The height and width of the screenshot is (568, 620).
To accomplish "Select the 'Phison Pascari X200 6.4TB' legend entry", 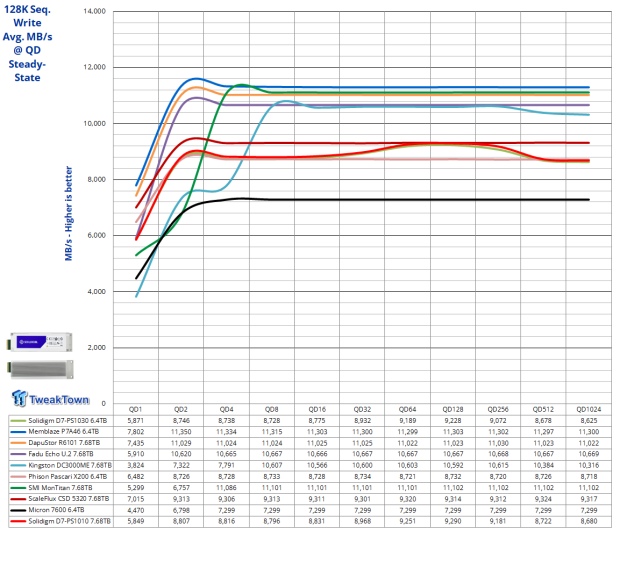I will (61, 476).
